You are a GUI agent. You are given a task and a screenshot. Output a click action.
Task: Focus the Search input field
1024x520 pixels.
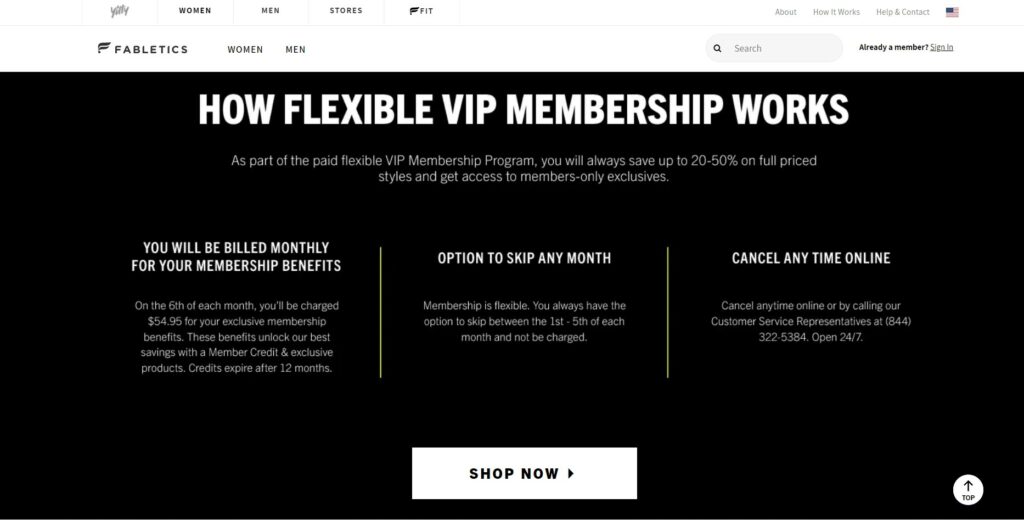(x=774, y=48)
